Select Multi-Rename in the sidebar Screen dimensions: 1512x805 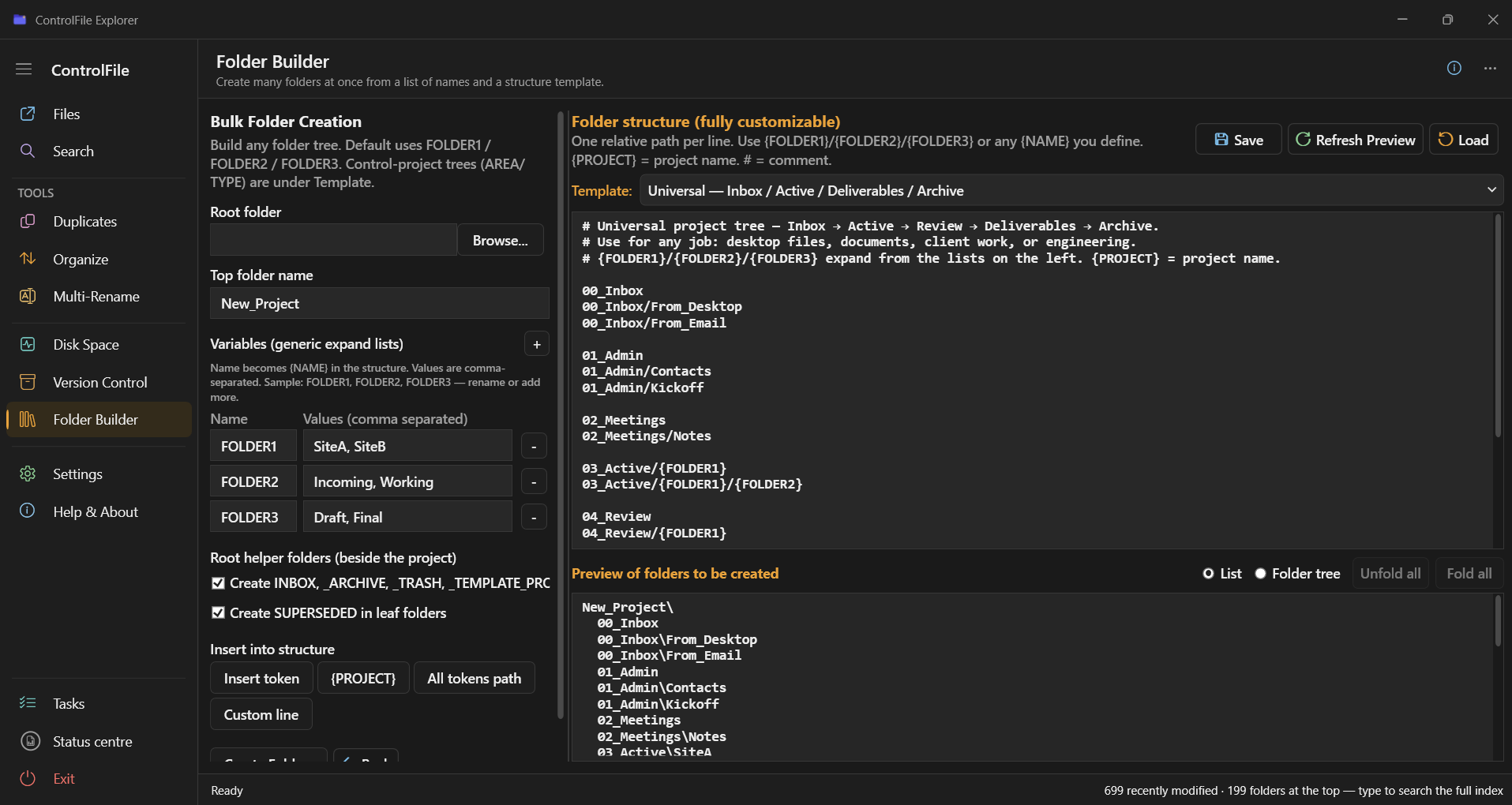pos(99,296)
